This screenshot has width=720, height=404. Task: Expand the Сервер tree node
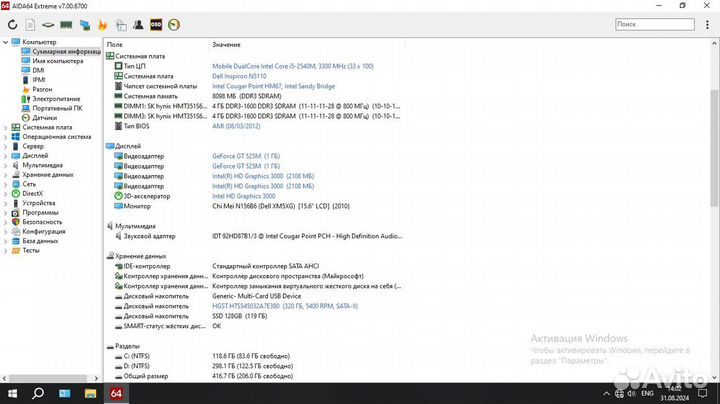(6, 146)
